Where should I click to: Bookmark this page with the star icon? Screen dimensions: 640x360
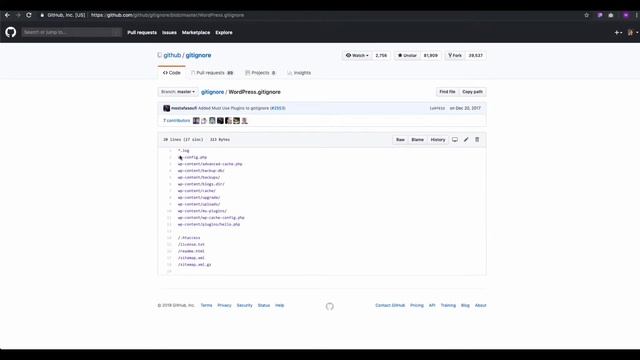point(587,15)
